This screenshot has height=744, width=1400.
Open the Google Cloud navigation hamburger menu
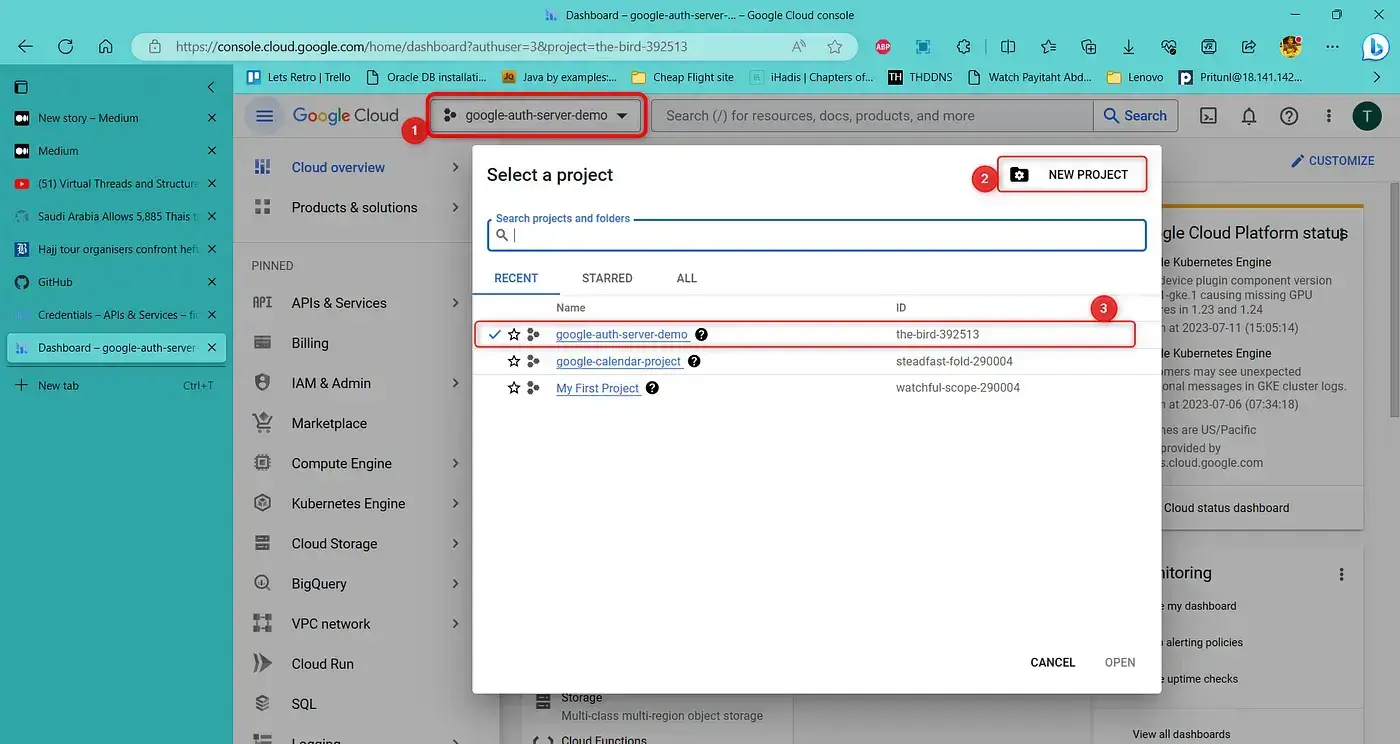264,116
